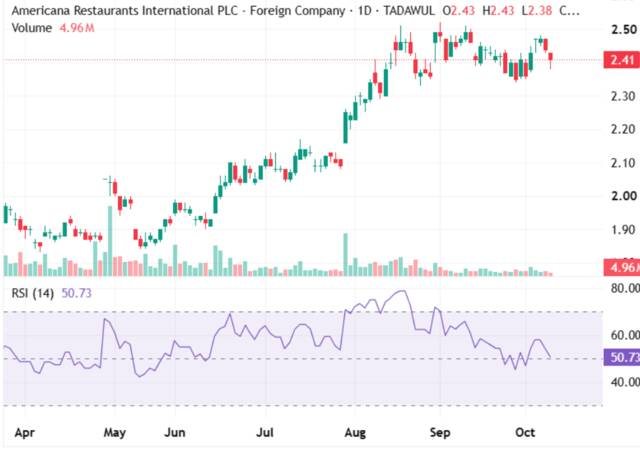The width and height of the screenshot is (640, 459).
Task: Select the Jul label on time axis
Action: coord(265,432)
